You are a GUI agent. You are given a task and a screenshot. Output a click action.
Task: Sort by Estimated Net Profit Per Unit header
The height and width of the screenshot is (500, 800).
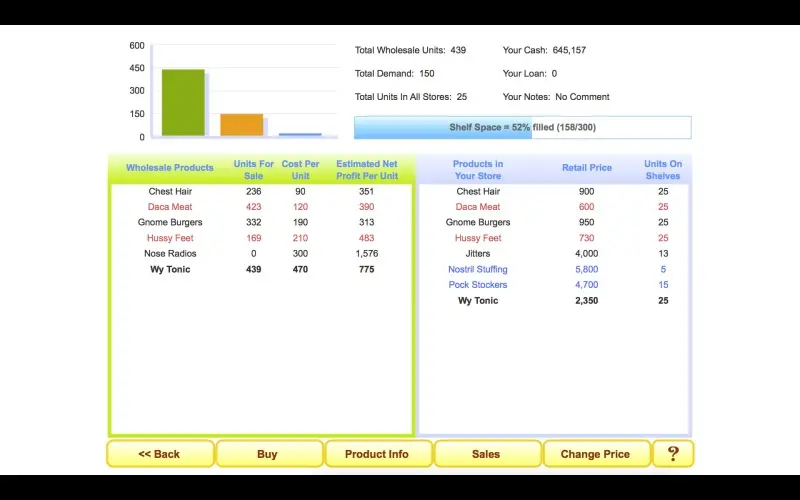tap(366, 170)
